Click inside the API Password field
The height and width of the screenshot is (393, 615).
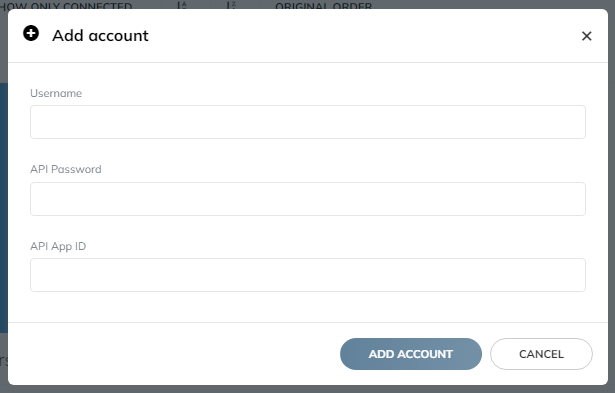[308, 199]
